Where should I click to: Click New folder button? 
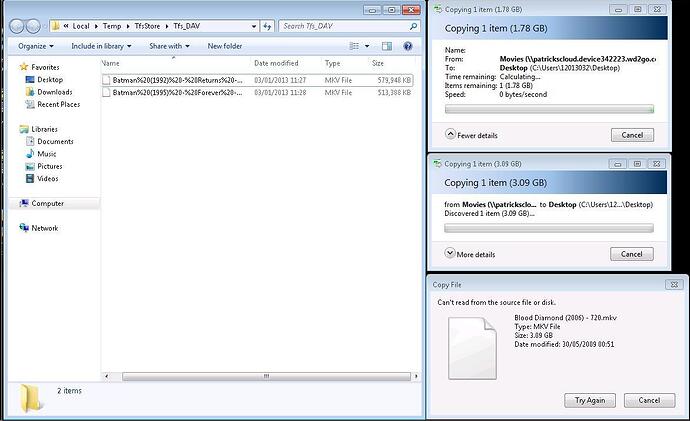tap(225, 46)
